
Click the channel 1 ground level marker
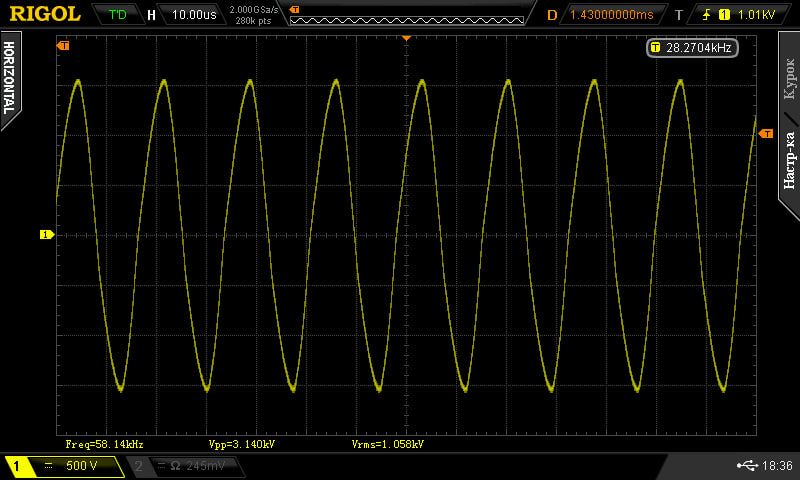(46, 235)
